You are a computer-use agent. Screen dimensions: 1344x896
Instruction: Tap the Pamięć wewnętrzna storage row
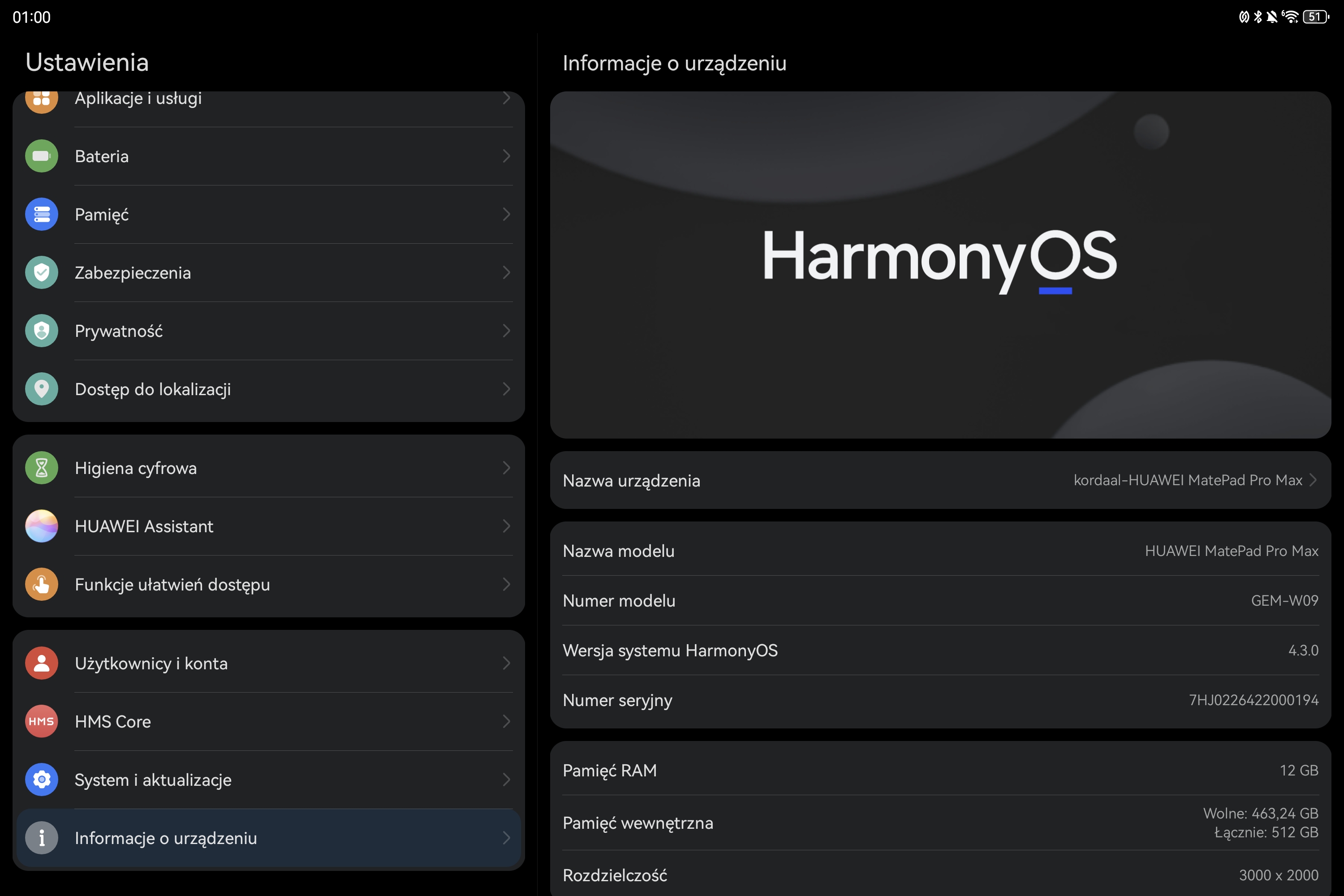[940, 823]
